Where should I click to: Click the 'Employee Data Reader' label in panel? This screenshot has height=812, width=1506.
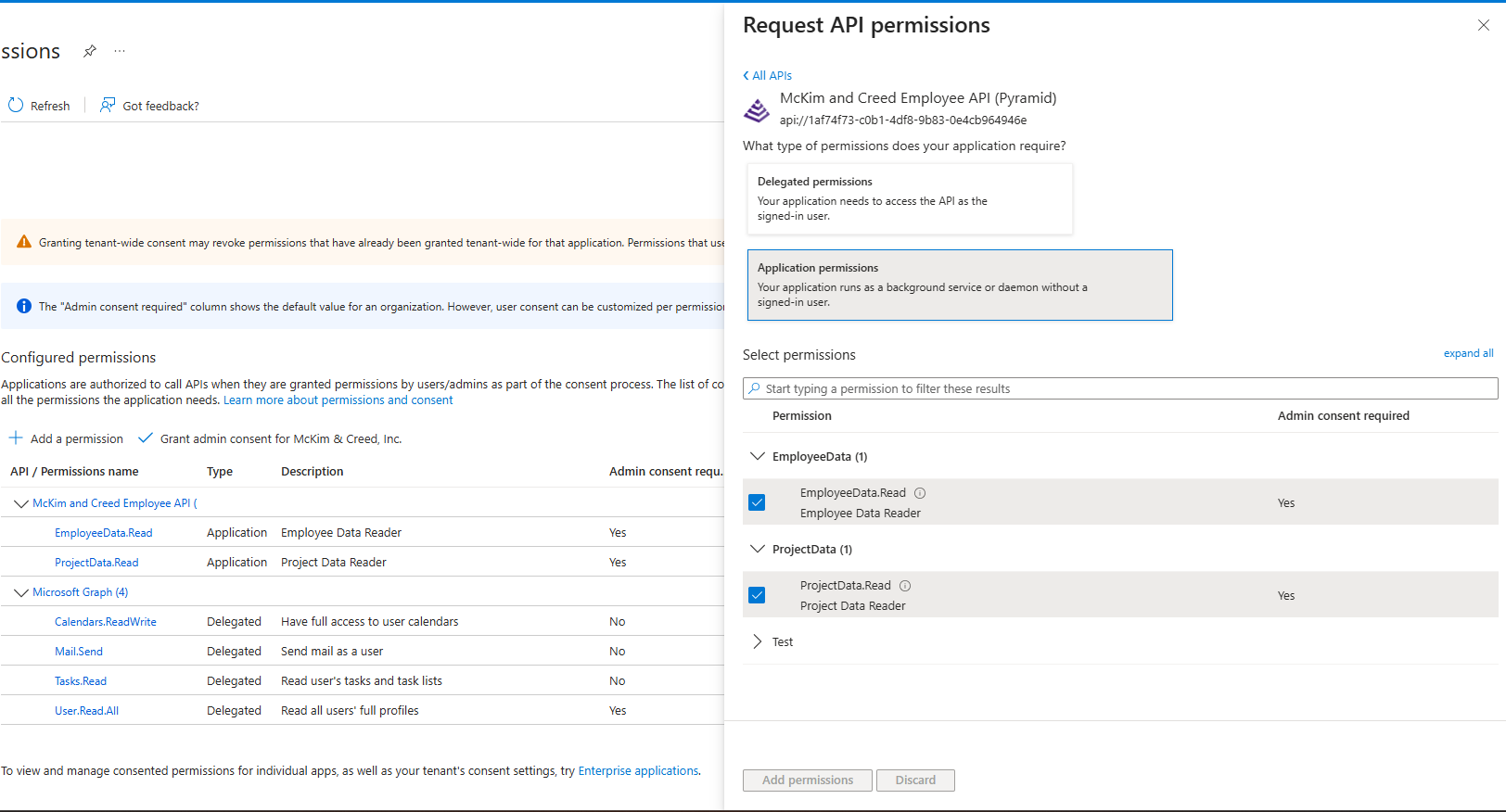click(861, 514)
